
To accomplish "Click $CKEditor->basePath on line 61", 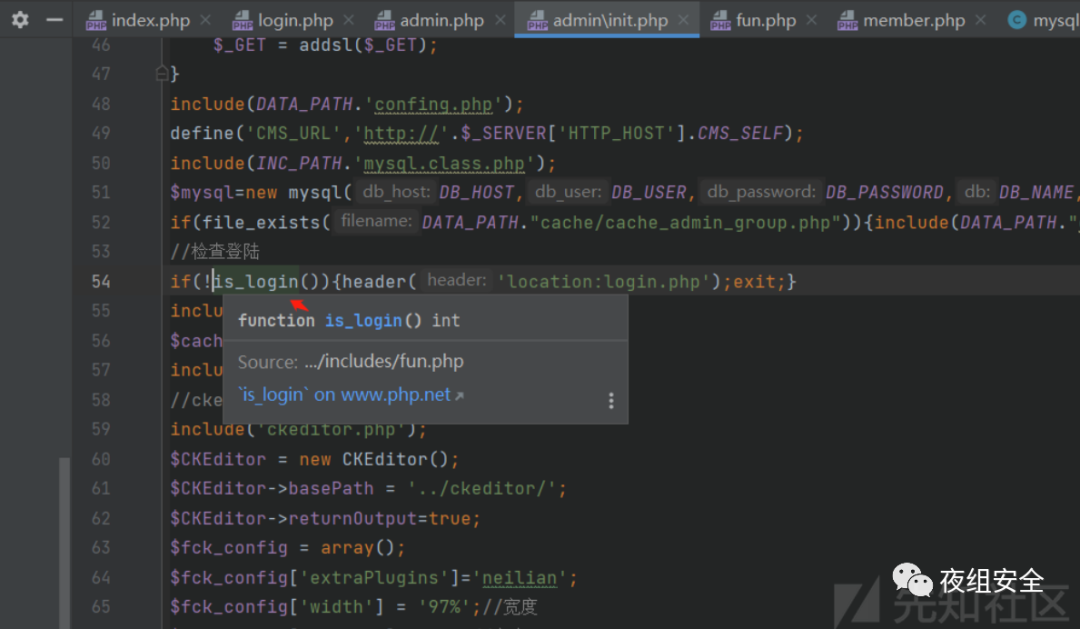I will pyautogui.click(x=272, y=488).
